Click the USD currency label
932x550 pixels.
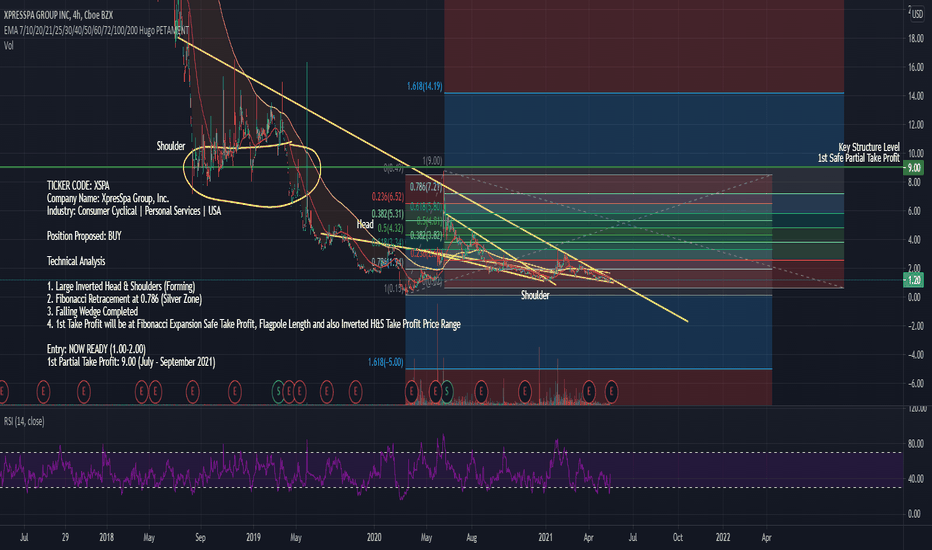tap(918, 14)
